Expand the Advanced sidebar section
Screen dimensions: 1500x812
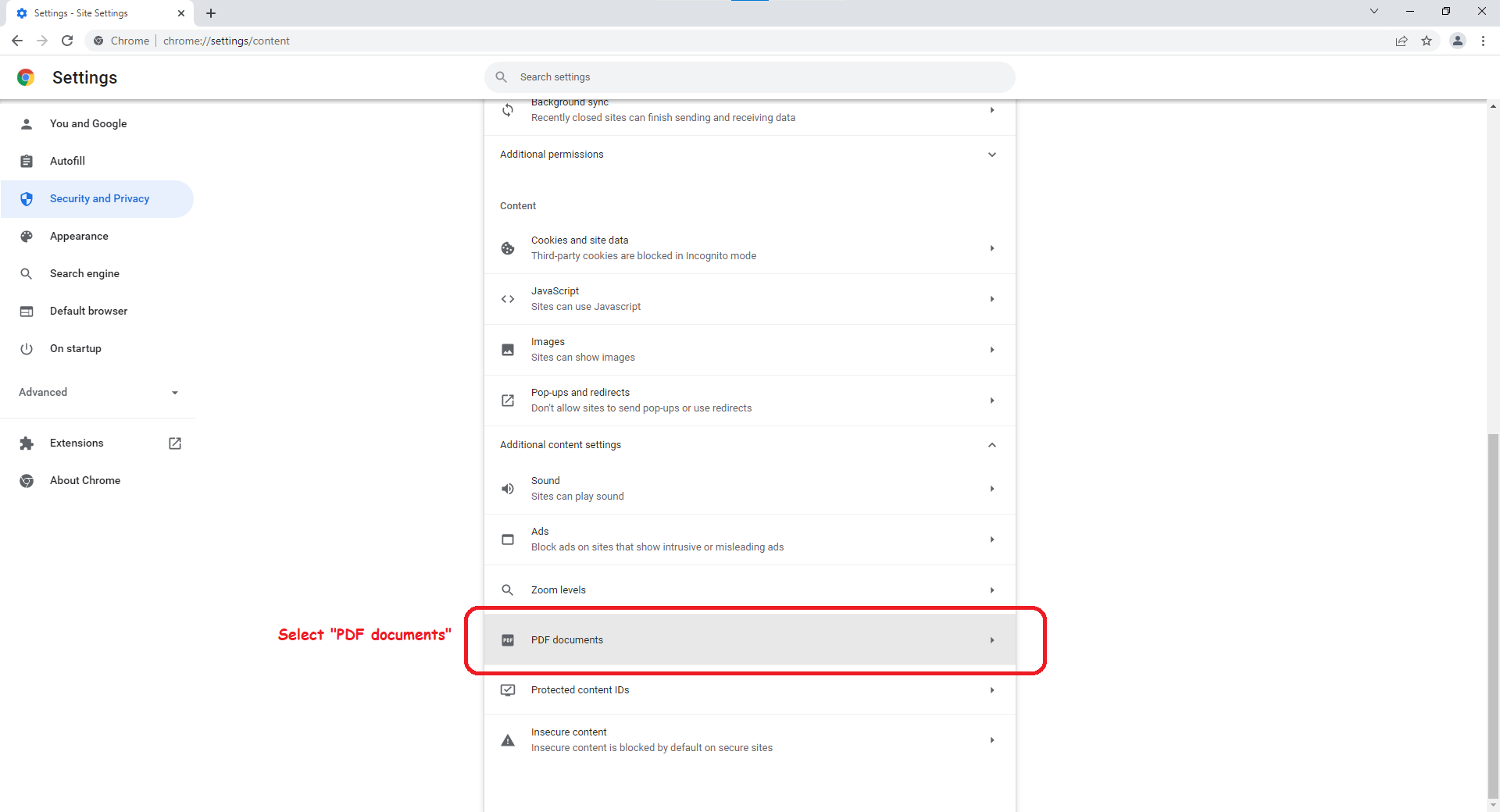click(x=175, y=393)
